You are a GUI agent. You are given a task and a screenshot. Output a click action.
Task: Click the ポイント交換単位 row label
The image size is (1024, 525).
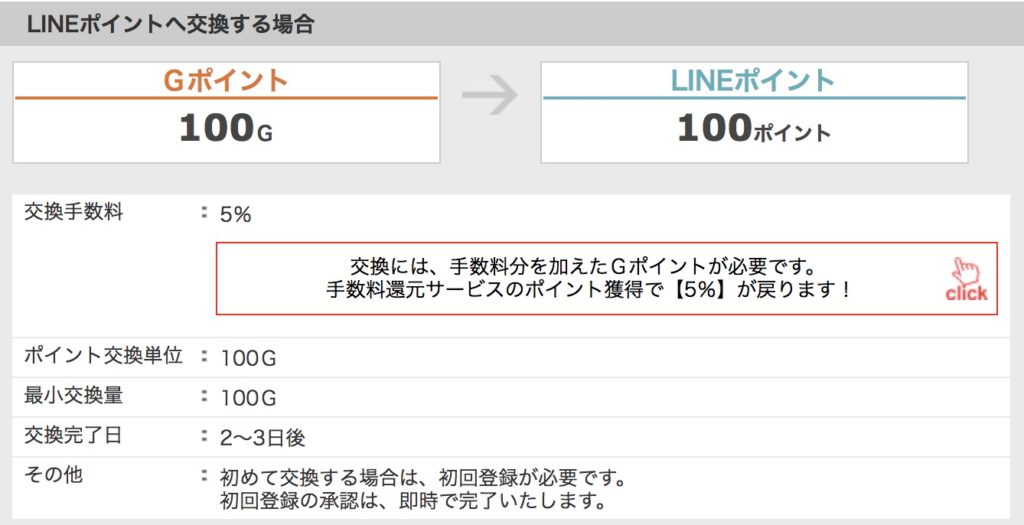pos(103,356)
